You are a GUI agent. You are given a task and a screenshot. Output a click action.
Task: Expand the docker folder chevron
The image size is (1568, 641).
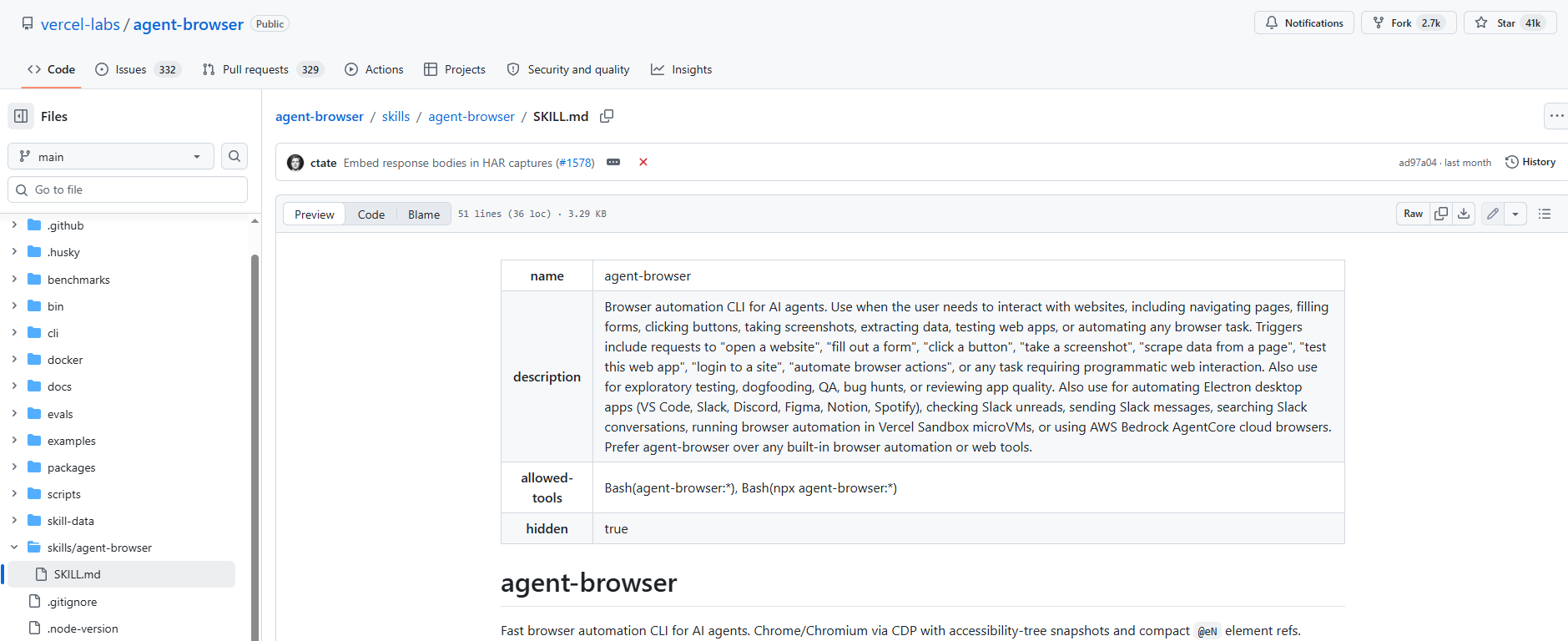14,360
